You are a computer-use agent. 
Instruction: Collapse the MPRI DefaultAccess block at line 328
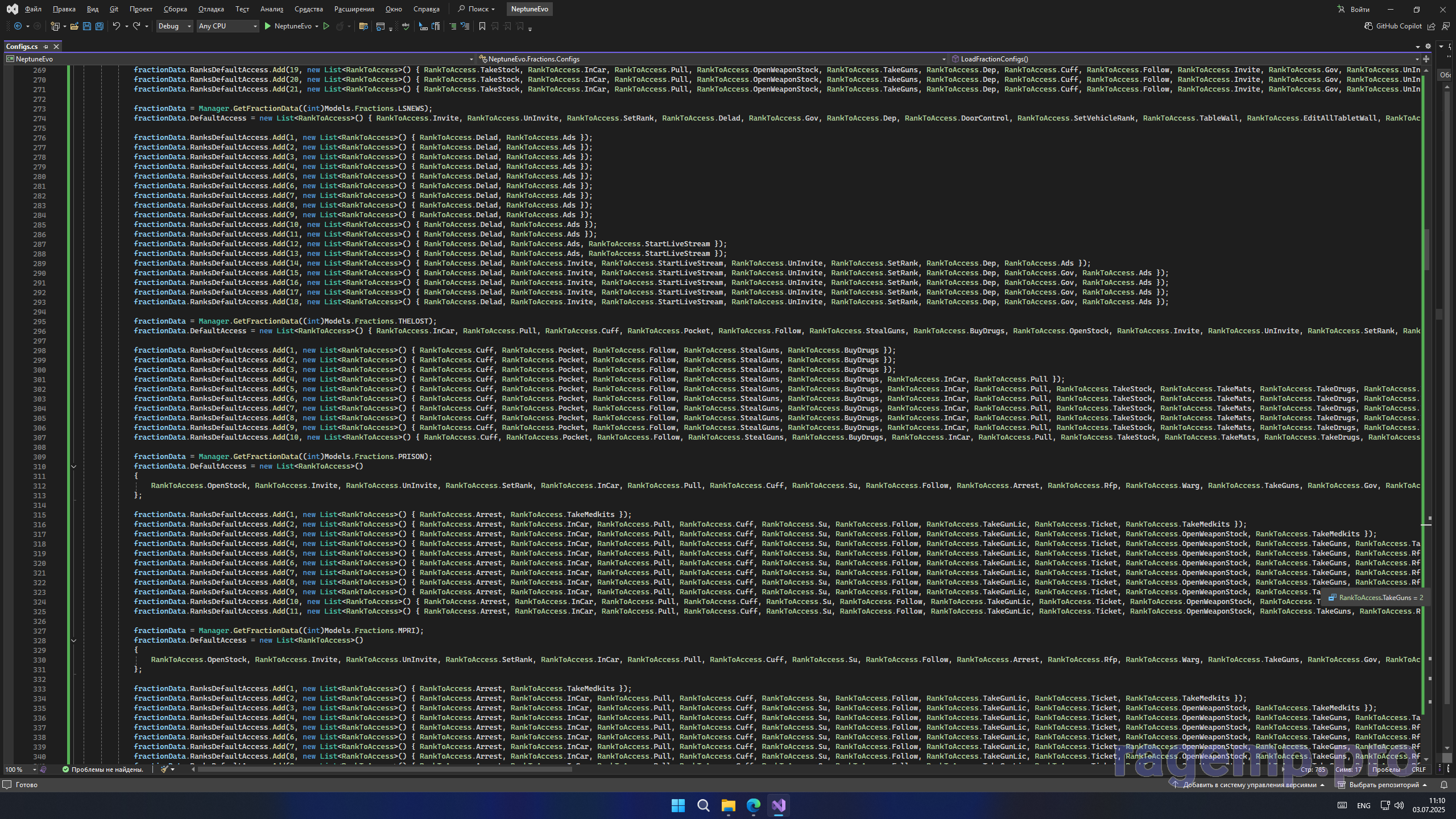tap(73, 640)
